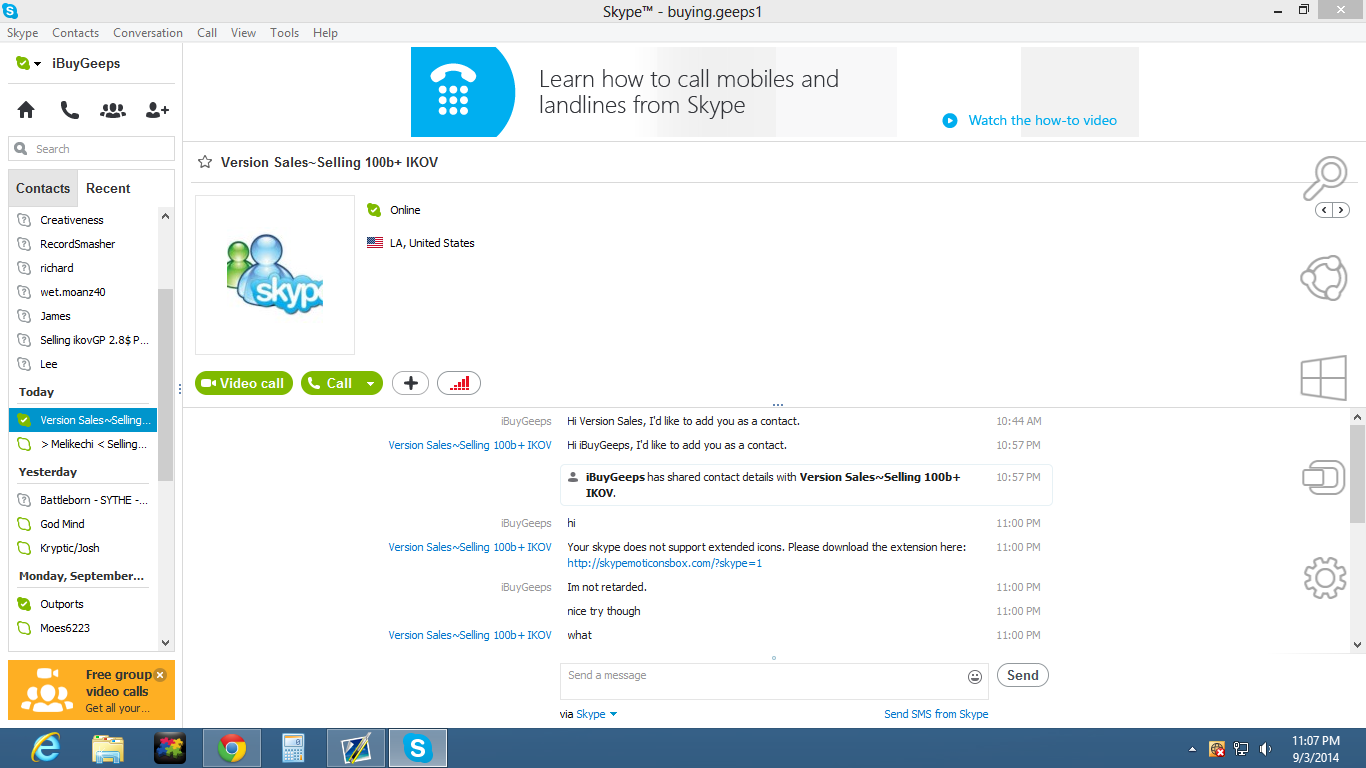Click the volume speaker tray icon

(x=1266, y=749)
